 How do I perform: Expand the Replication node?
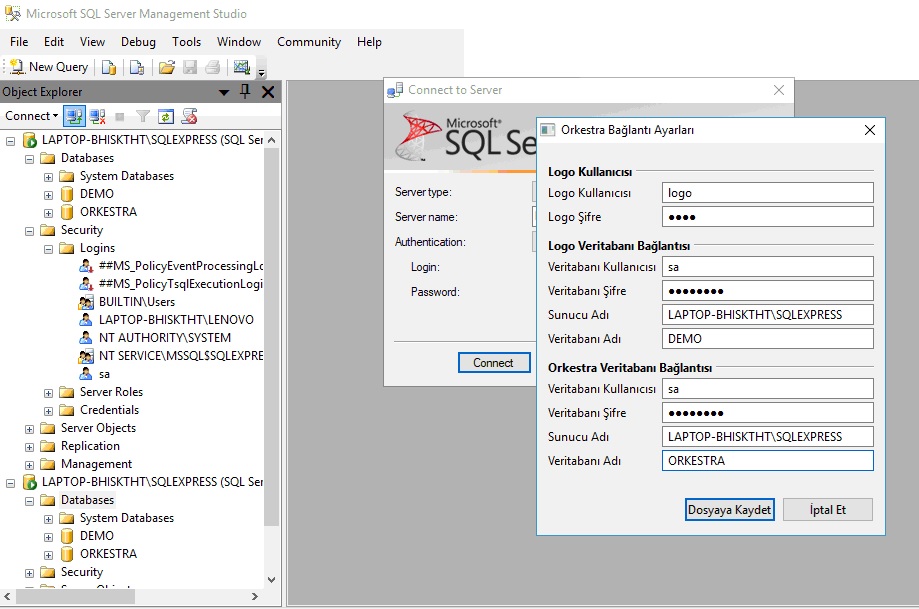click(29, 447)
